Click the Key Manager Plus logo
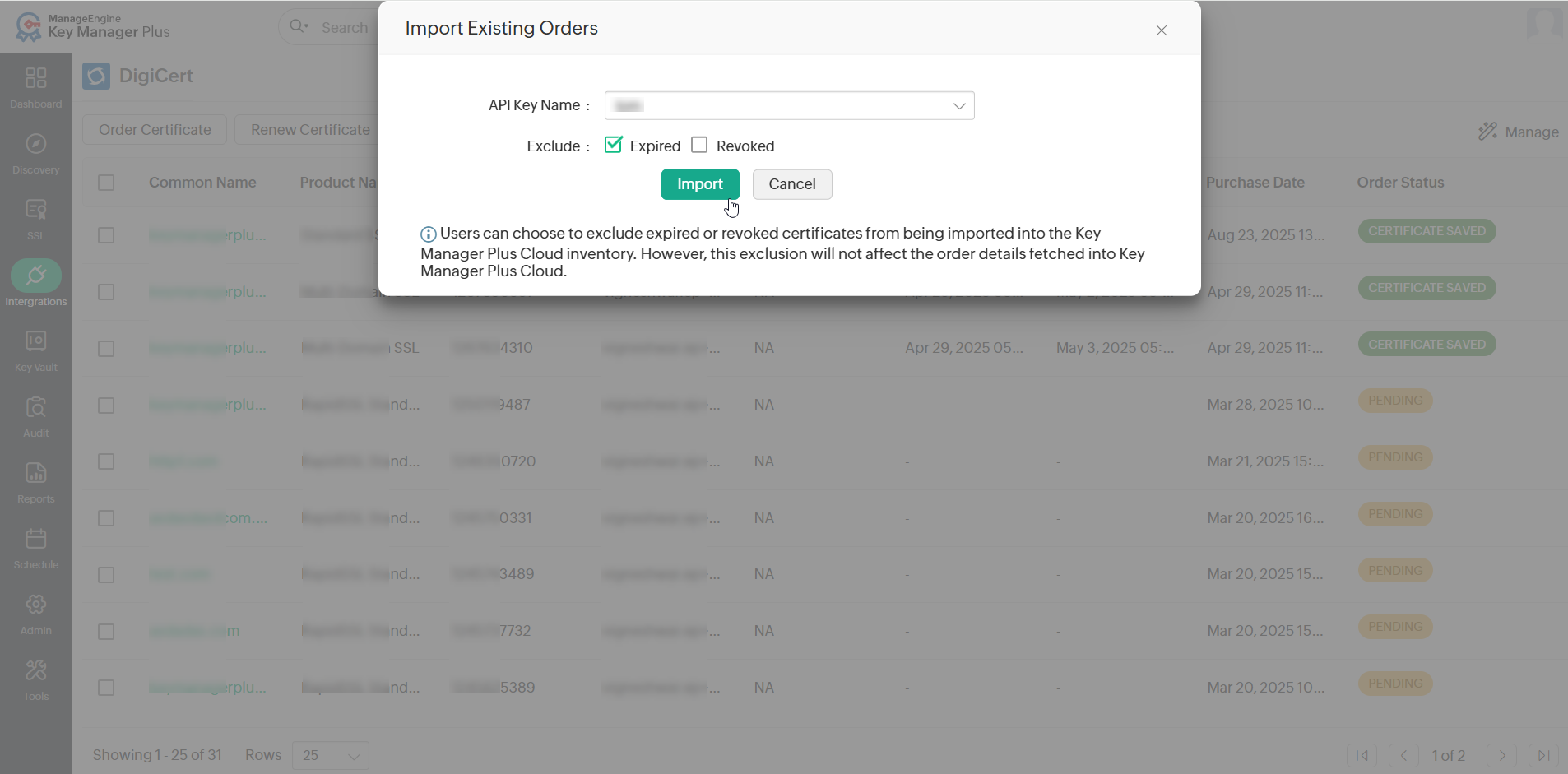The width and height of the screenshot is (1568, 774). pos(93,26)
